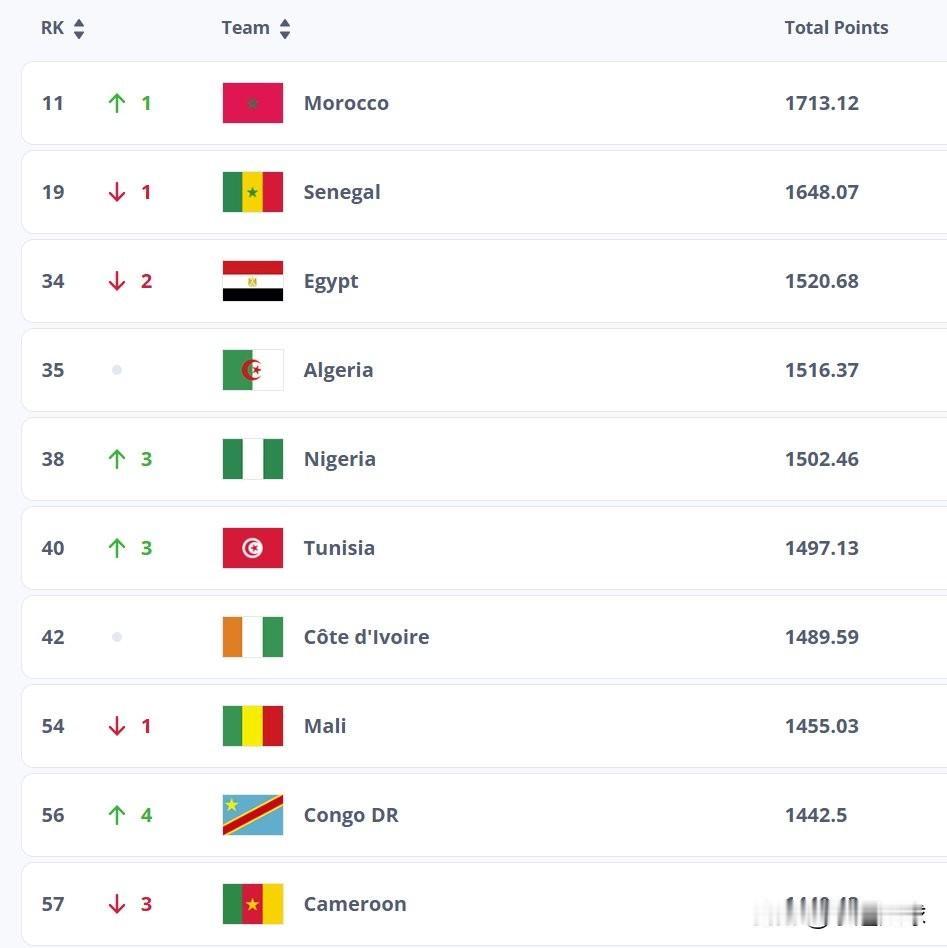Screen dimensions: 947x948
Task: Click the Team column header label
Action: [x=245, y=28]
